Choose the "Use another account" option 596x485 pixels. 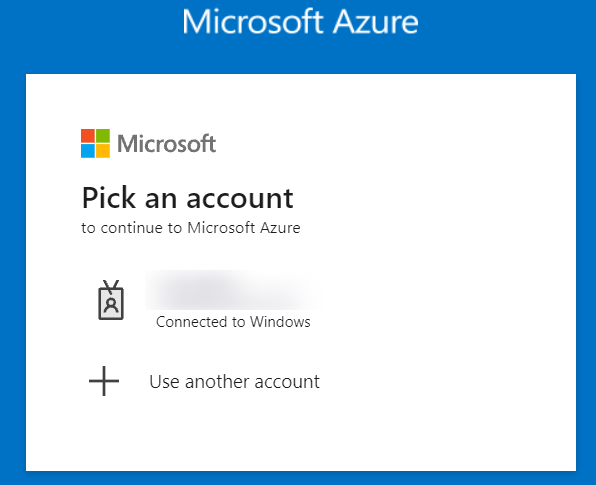[x=205, y=381]
